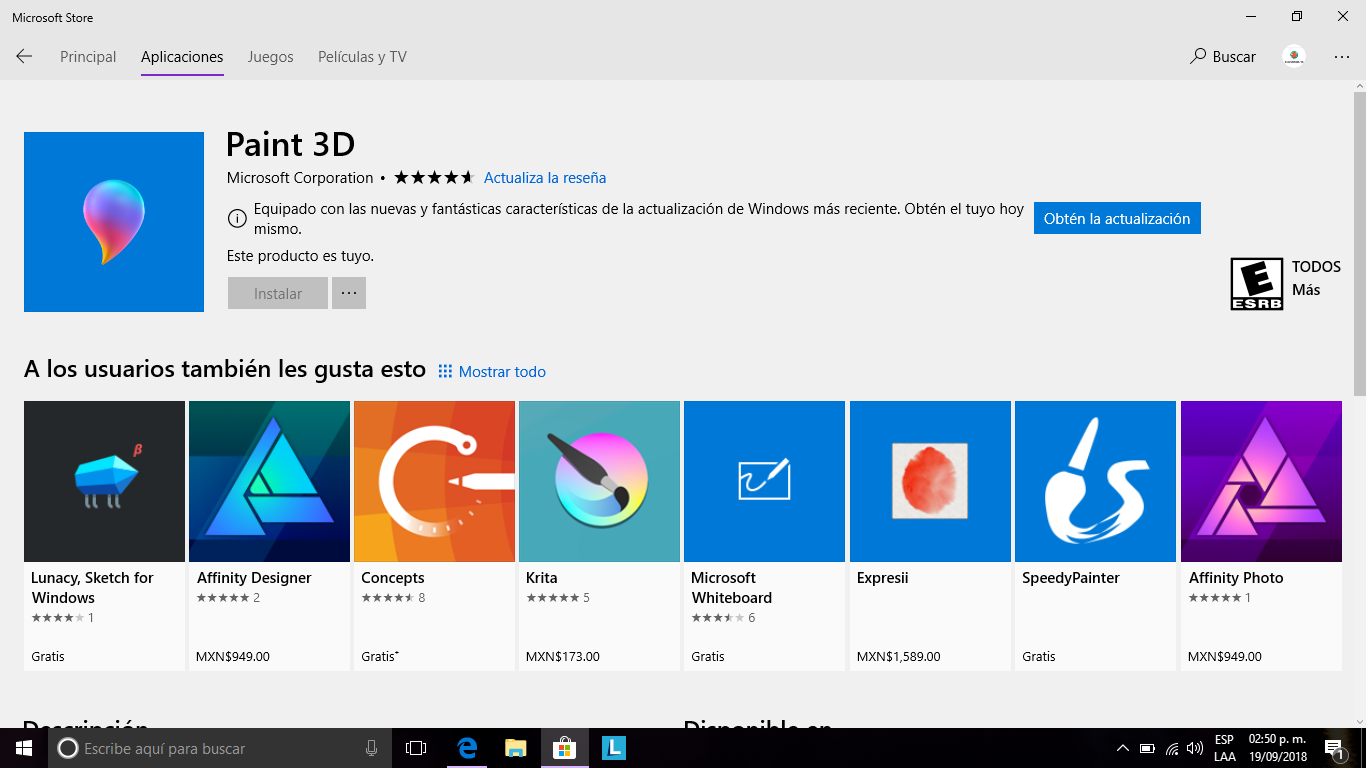Open the top-right more options ellipsis

(1342, 57)
